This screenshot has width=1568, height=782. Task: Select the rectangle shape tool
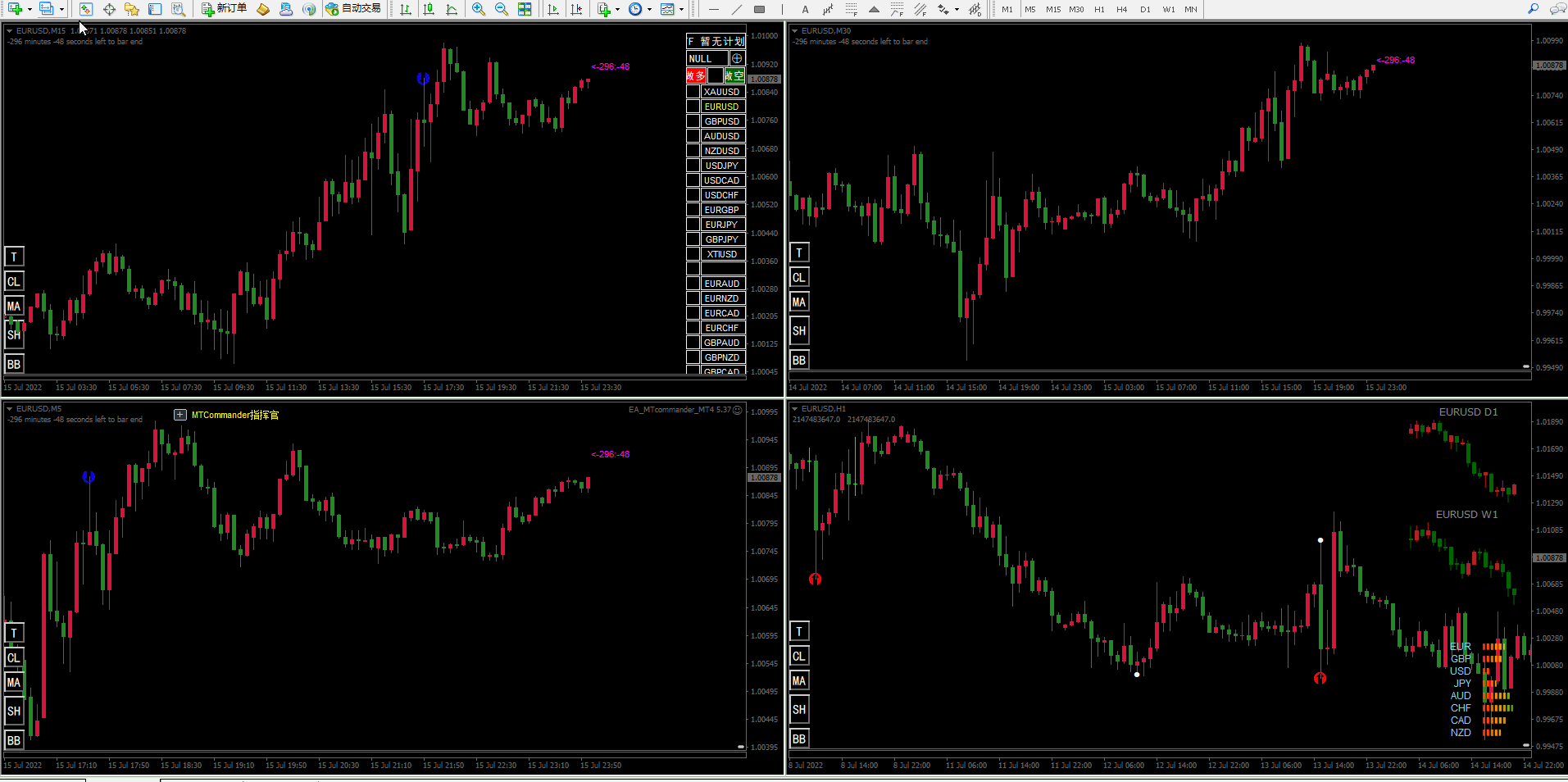click(x=760, y=9)
